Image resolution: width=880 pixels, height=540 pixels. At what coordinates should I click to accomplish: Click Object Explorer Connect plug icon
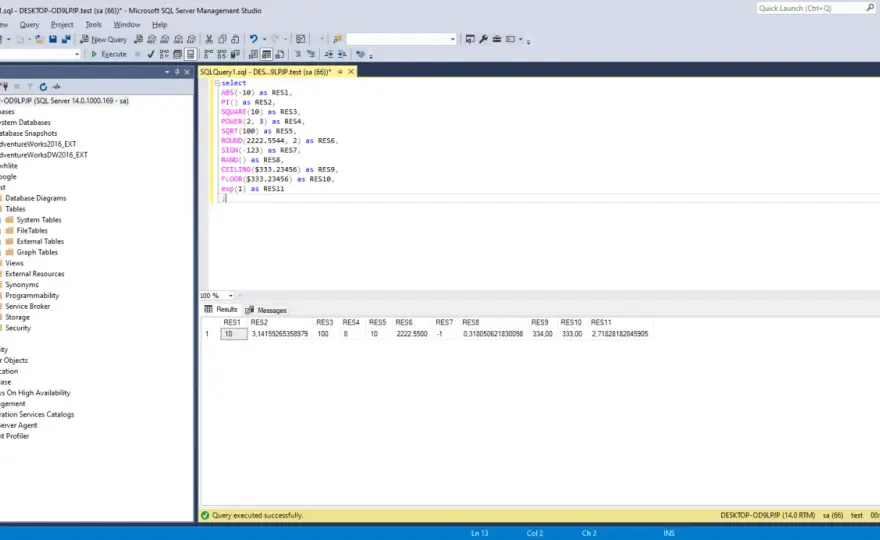pyautogui.click(x=4, y=86)
